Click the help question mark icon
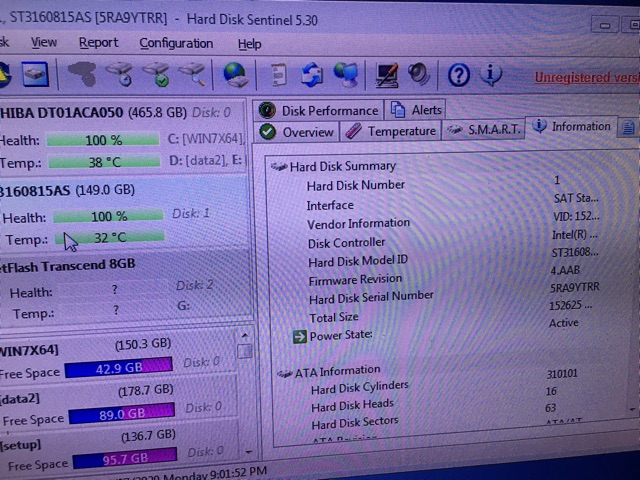Viewport: 640px width, 480px height. (458, 75)
